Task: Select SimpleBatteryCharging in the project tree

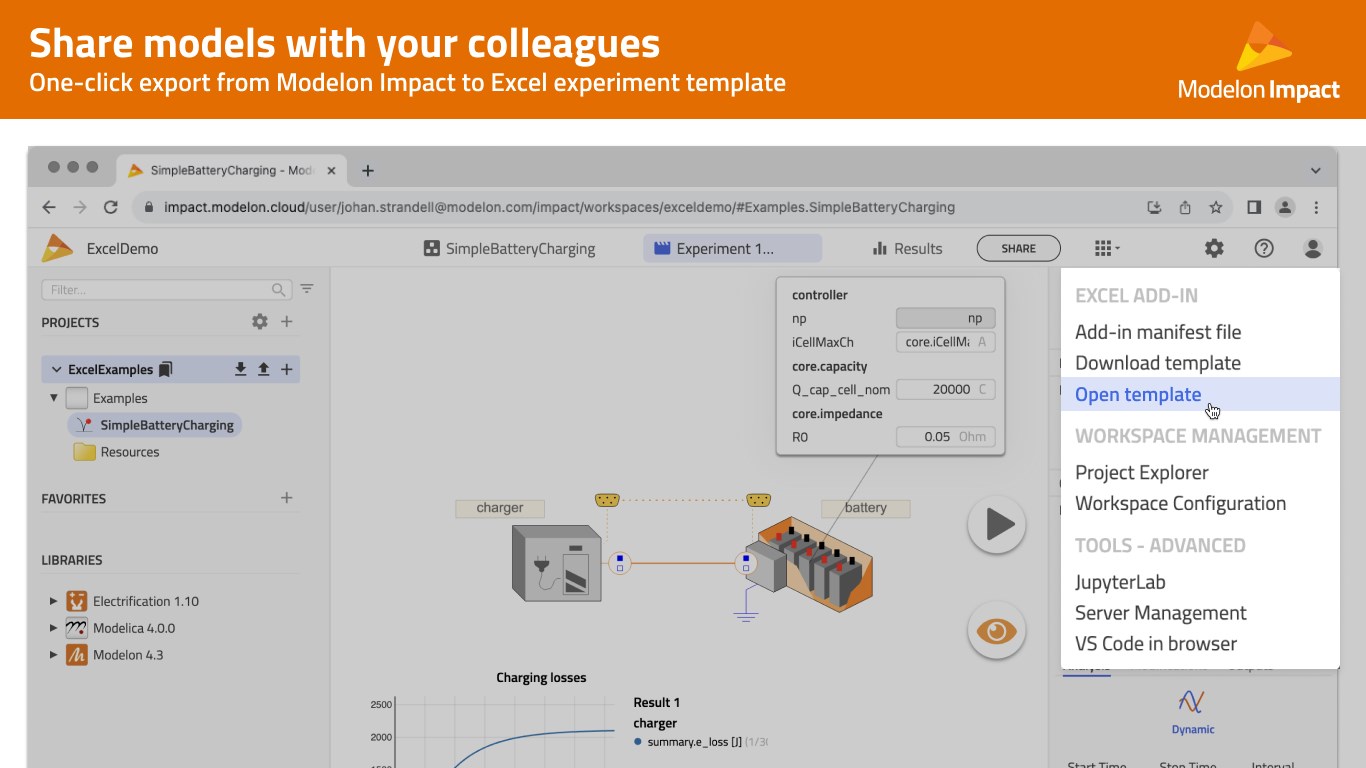Action: 155,425
